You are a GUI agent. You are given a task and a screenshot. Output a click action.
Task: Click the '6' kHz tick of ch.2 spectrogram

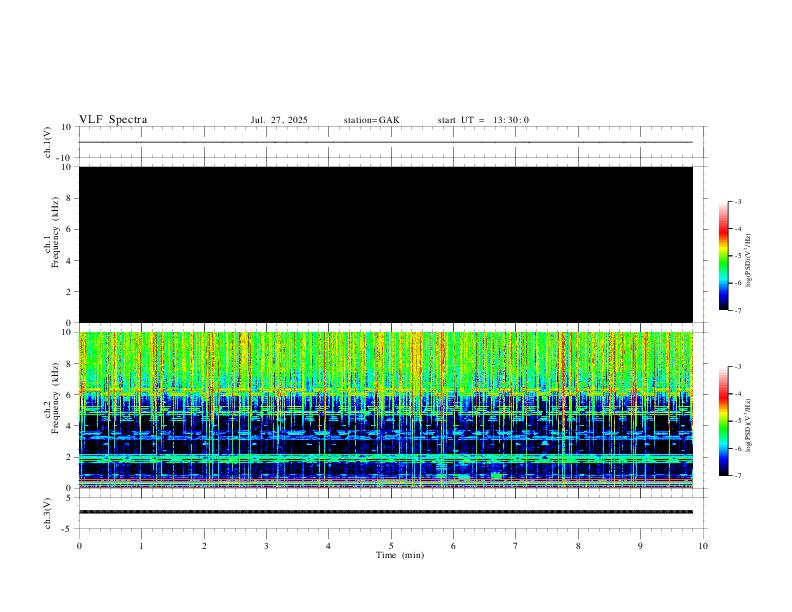click(x=69, y=395)
